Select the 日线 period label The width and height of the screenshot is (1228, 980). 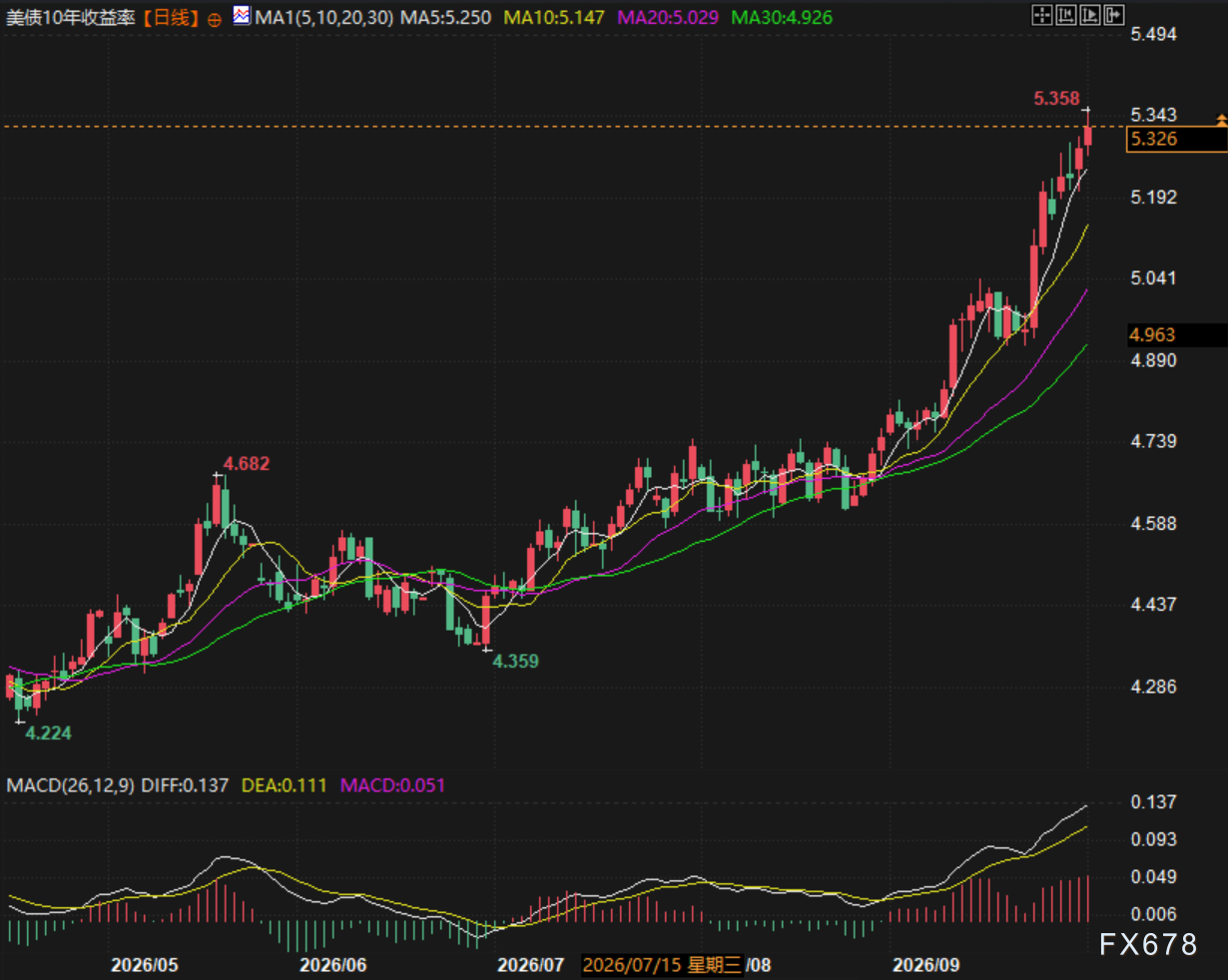pos(170,18)
